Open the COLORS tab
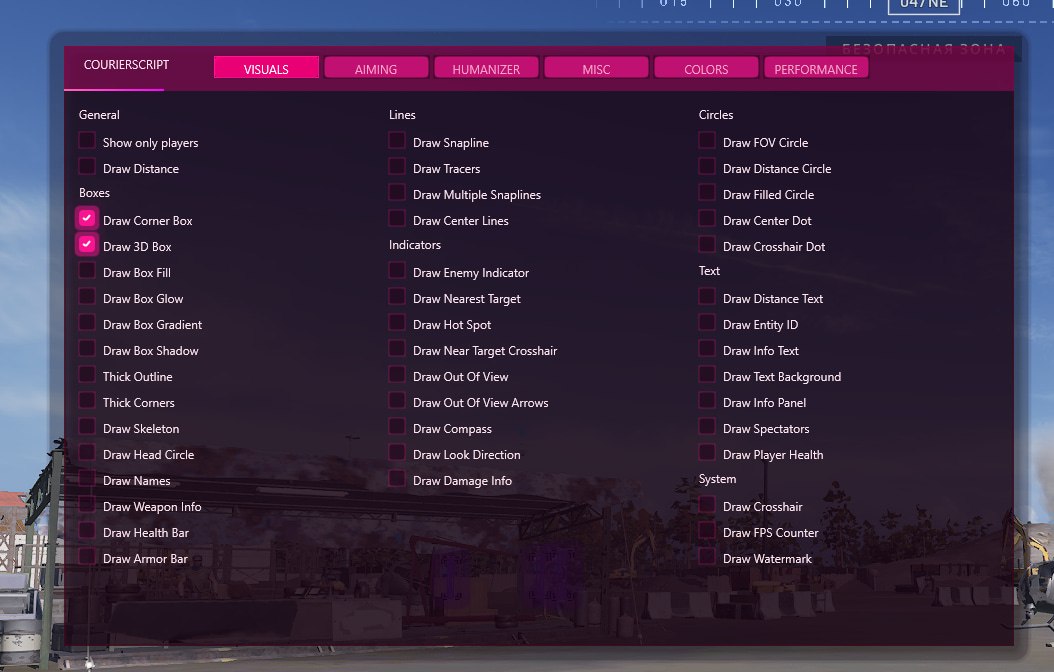Viewport: 1054px width, 672px height. 706,68
